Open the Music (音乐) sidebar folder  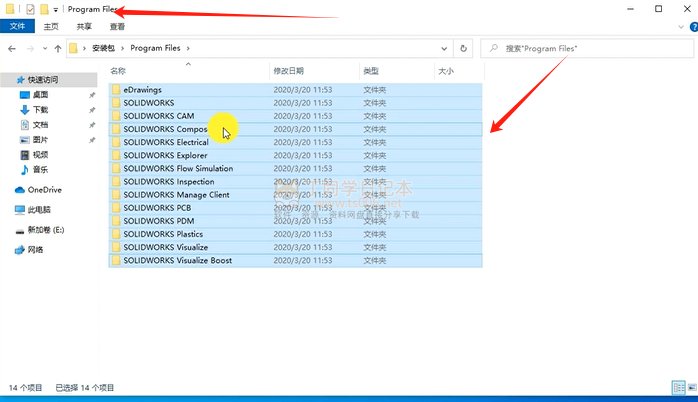[40, 169]
